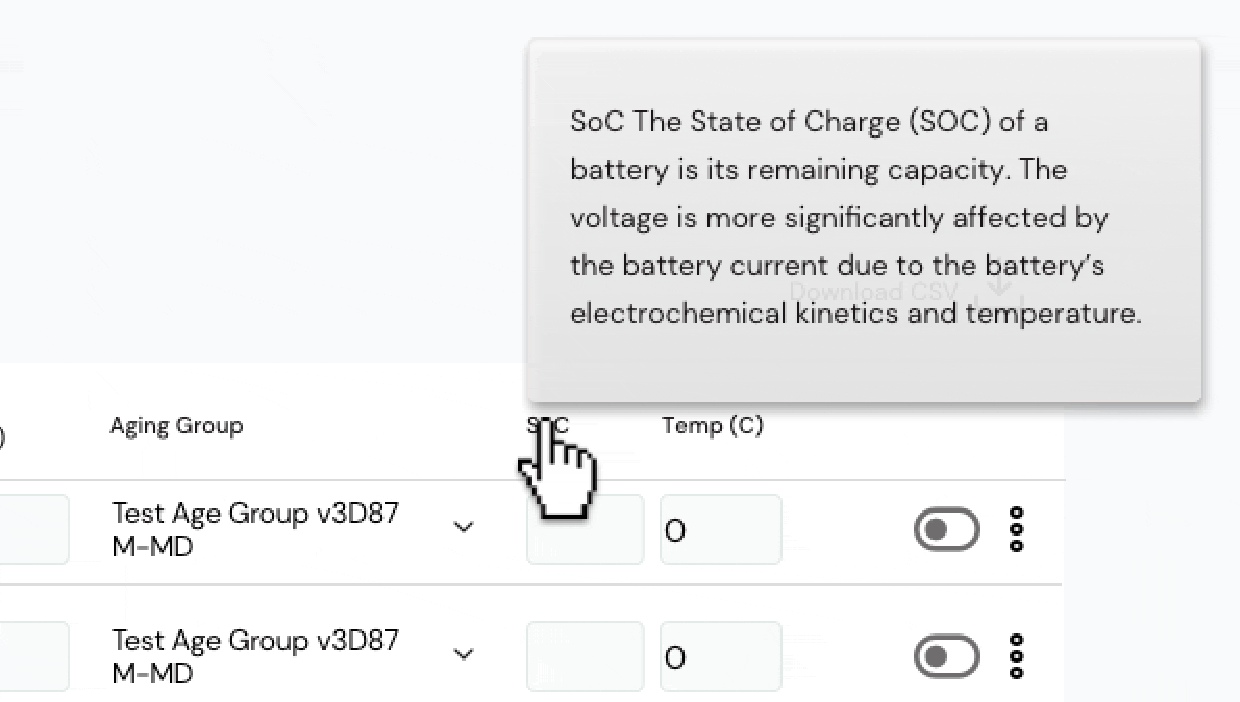This screenshot has height=702, width=1240.
Task: Click the SoC input field in the second row
Action: (x=585, y=656)
